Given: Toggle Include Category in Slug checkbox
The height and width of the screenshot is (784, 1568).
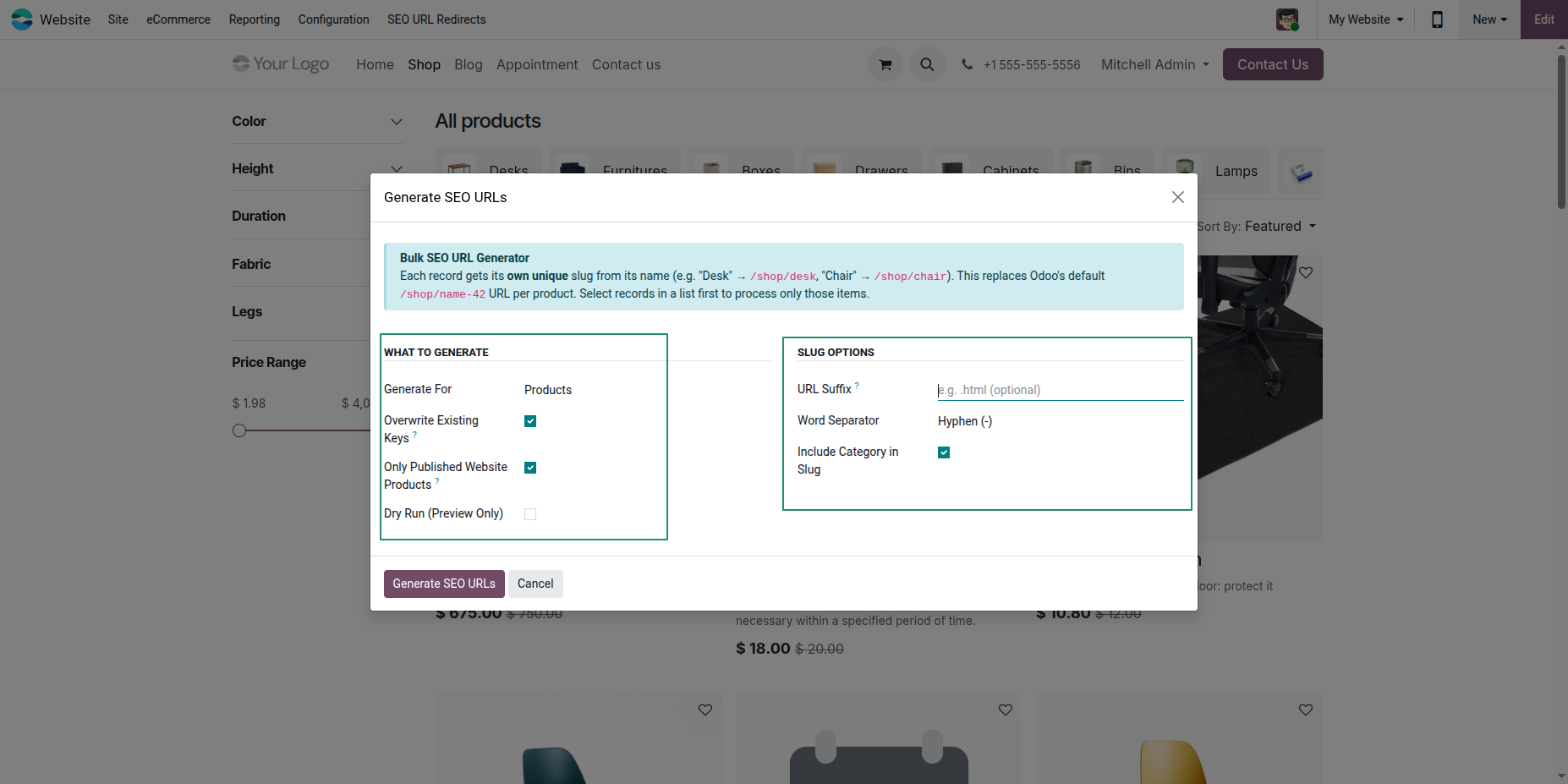Looking at the screenshot, I should tap(944, 452).
